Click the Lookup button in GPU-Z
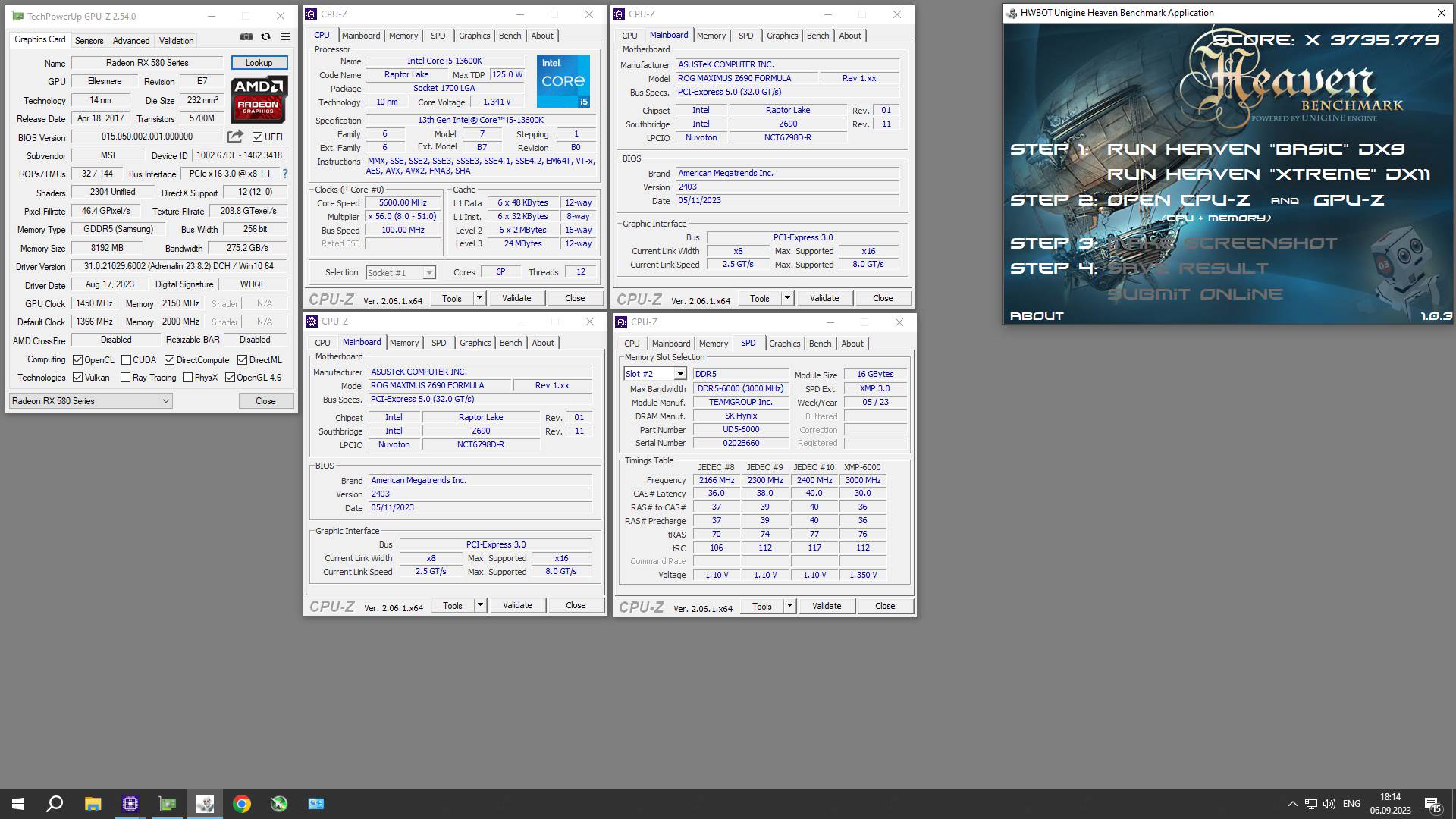This screenshot has width=1456, height=819. tap(259, 63)
